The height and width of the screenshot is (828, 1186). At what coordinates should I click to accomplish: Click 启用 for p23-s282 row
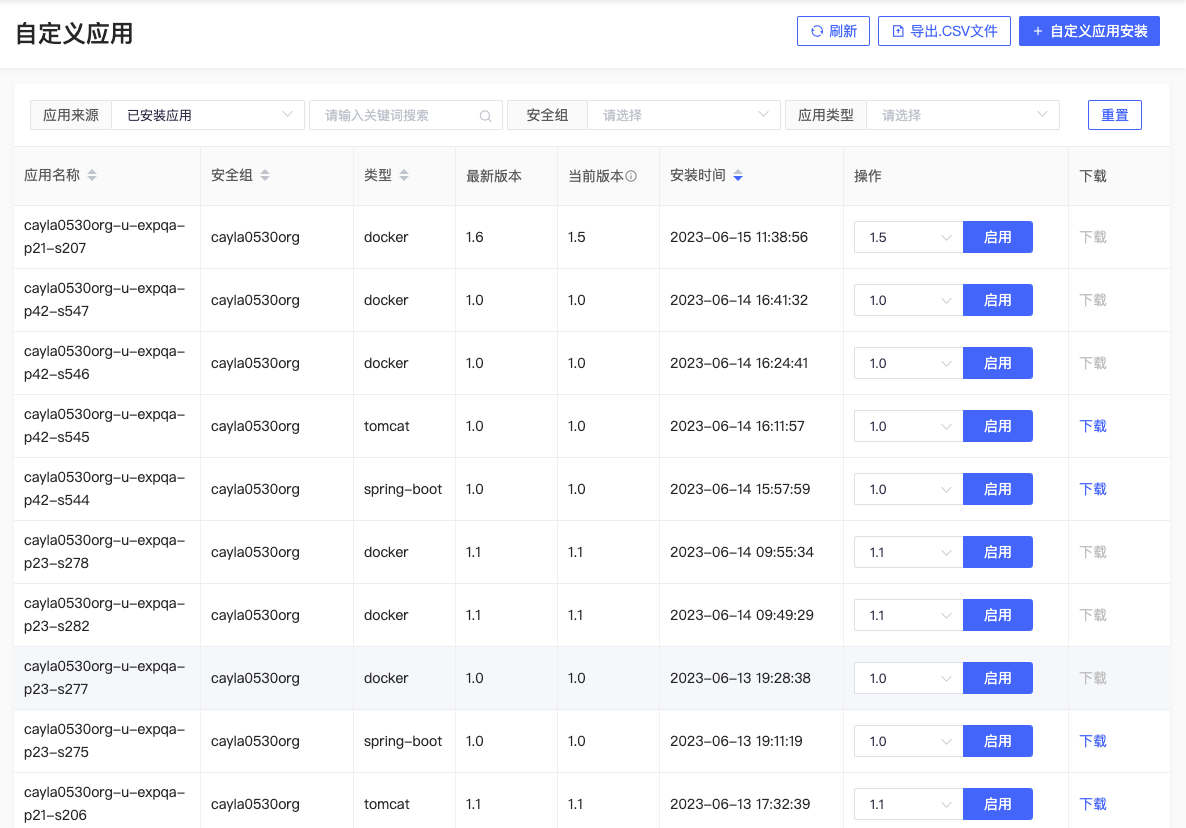pyautogui.click(x=998, y=616)
